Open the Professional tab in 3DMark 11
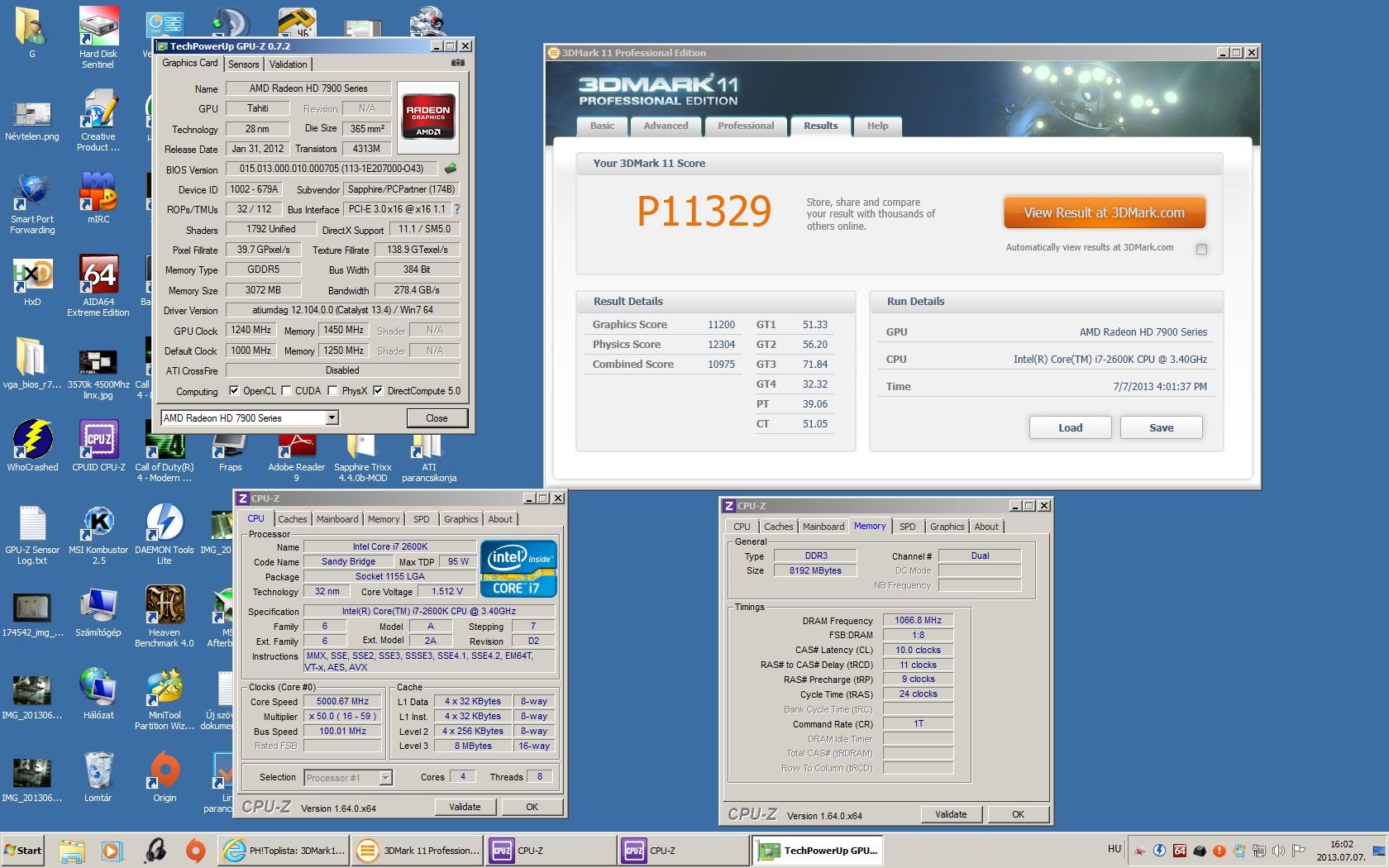 (746, 126)
